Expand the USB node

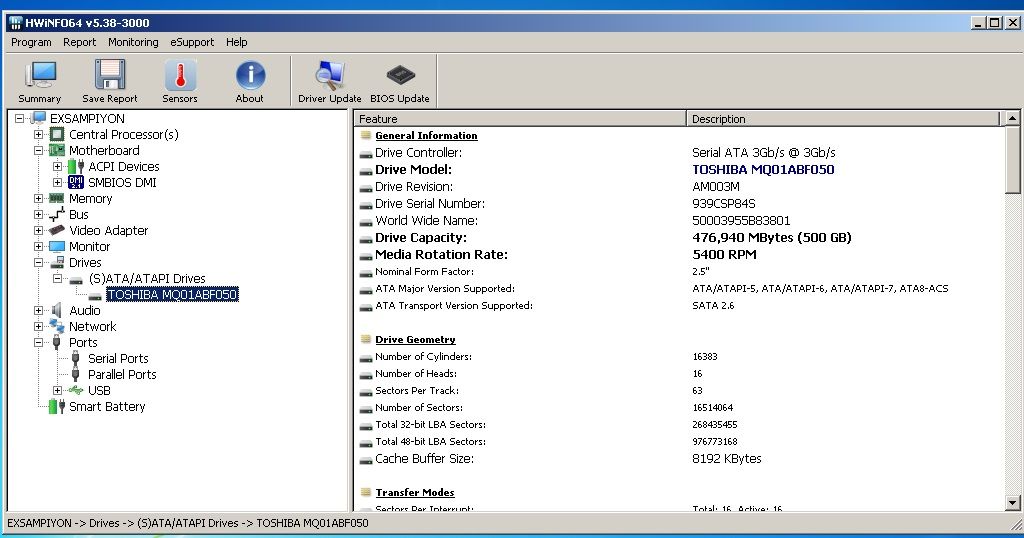coord(58,390)
